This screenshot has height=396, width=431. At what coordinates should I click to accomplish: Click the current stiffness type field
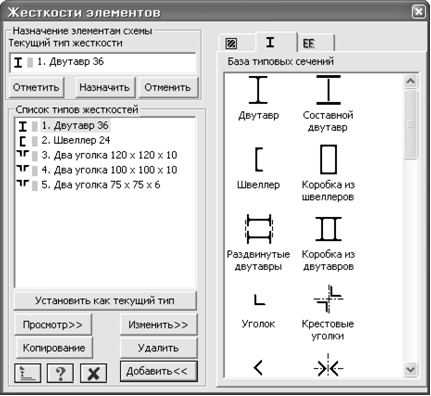[102, 62]
